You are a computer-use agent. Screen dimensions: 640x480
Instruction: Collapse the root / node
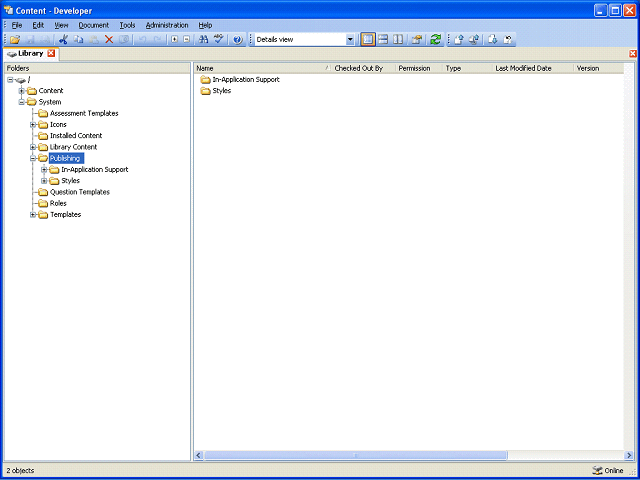pos(10,80)
